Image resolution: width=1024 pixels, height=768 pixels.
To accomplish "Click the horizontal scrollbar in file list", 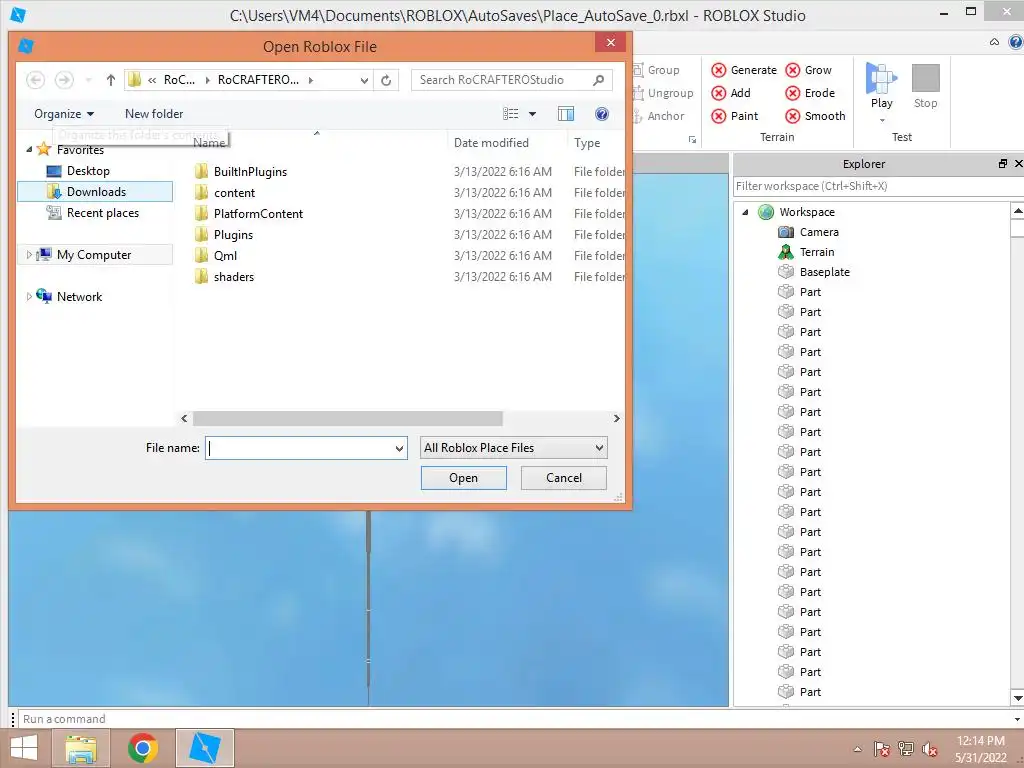I will click(347, 418).
